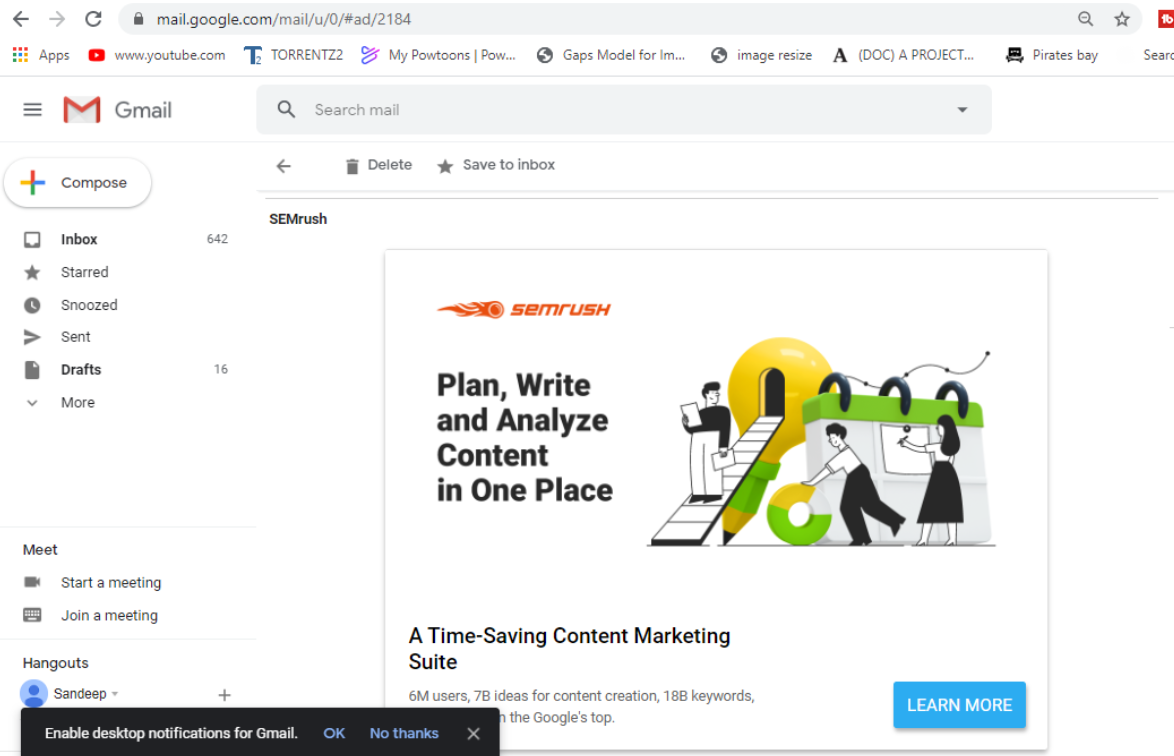Open the My Powtoons bookmark
Image resolution: width=1174 pixels, height=756 pixels.
[x=438, y=55]
